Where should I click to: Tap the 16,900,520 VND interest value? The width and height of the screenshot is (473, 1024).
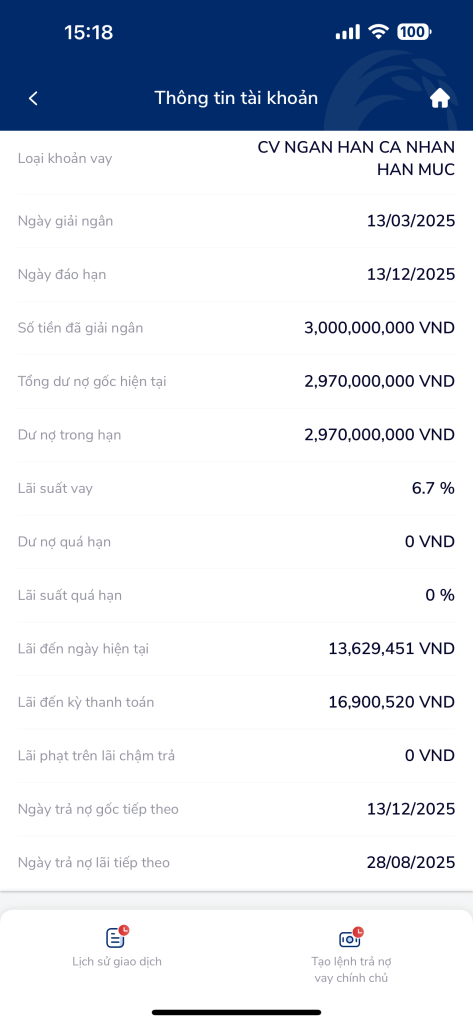pos(391,703)
